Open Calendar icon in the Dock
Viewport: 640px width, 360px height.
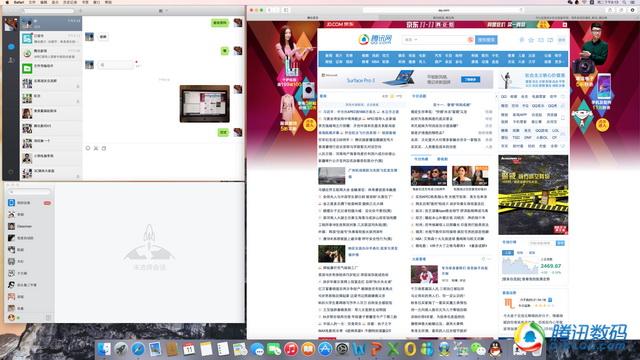coord(189,349)
